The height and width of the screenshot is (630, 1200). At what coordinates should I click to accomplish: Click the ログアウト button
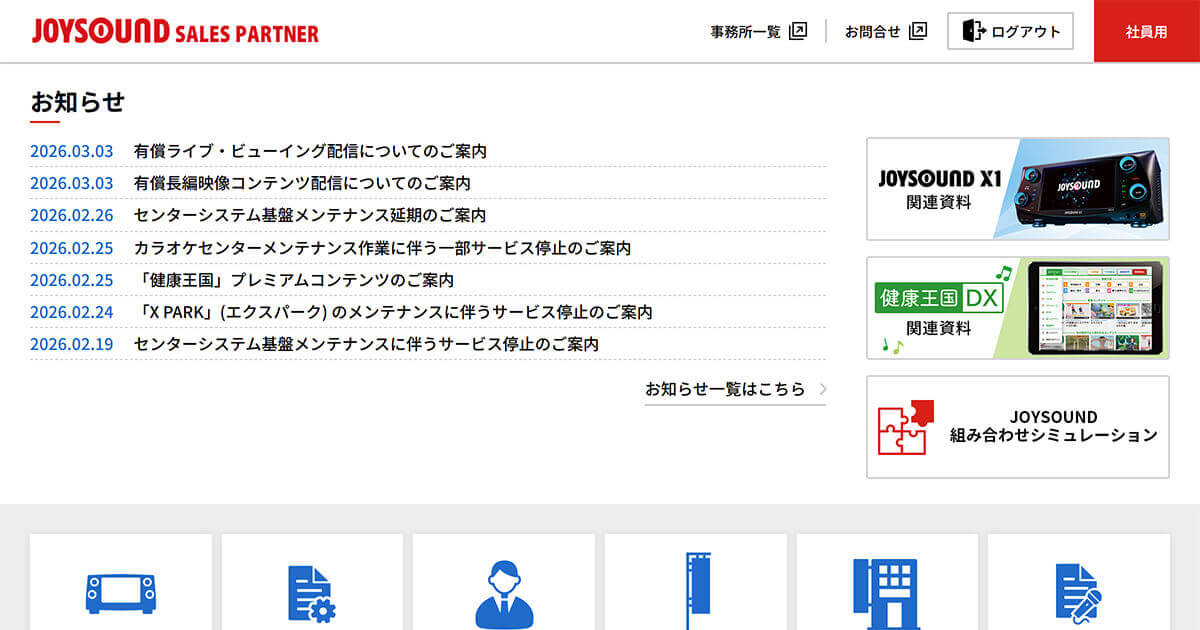[x=1010, y=30]
